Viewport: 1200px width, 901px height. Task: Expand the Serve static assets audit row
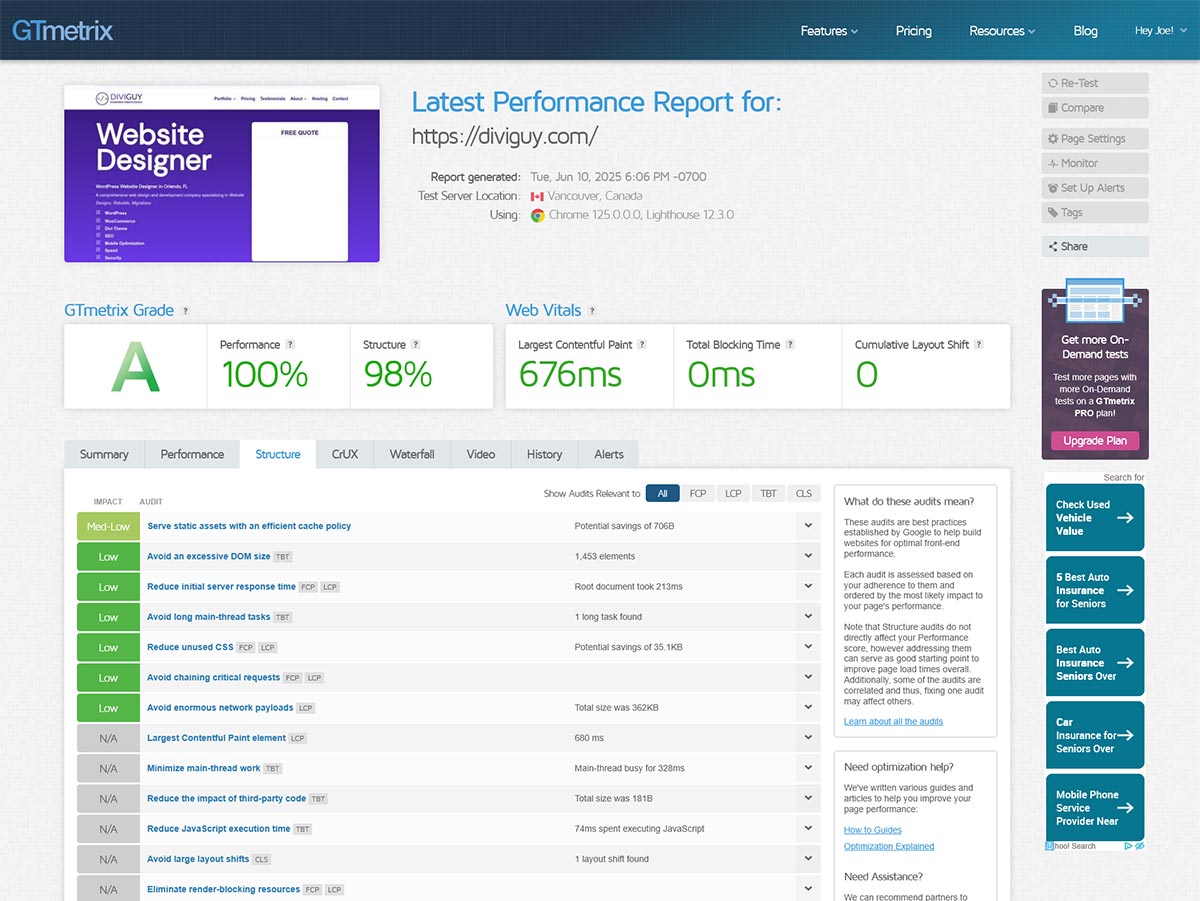tap(808, 527)
